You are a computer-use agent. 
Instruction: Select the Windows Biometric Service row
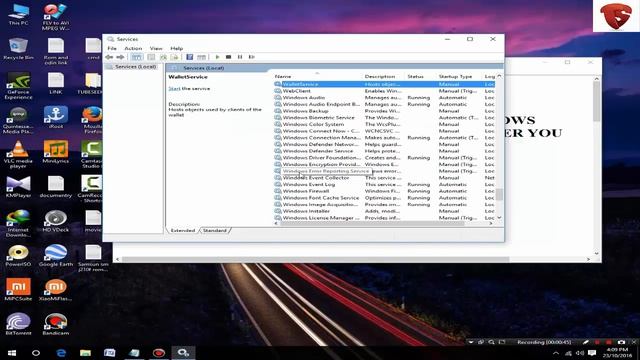coord(384,118)
